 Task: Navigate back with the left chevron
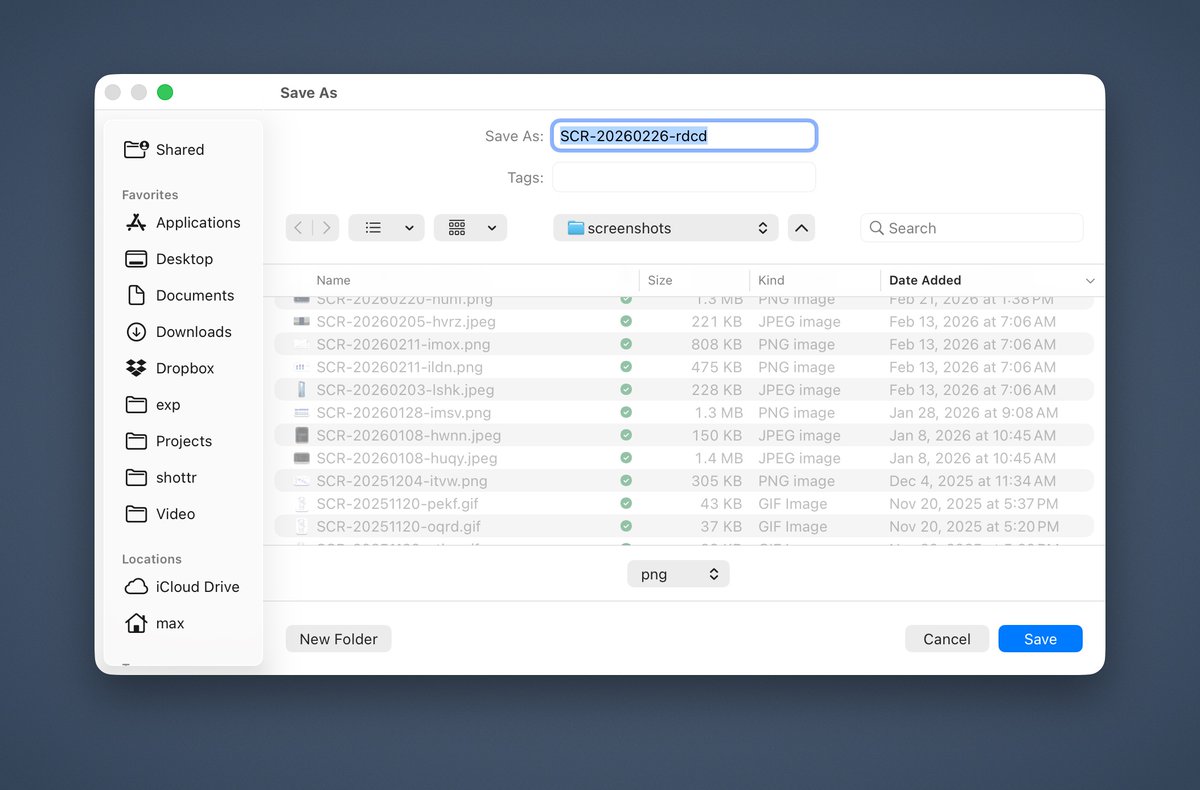click(299, 228)
